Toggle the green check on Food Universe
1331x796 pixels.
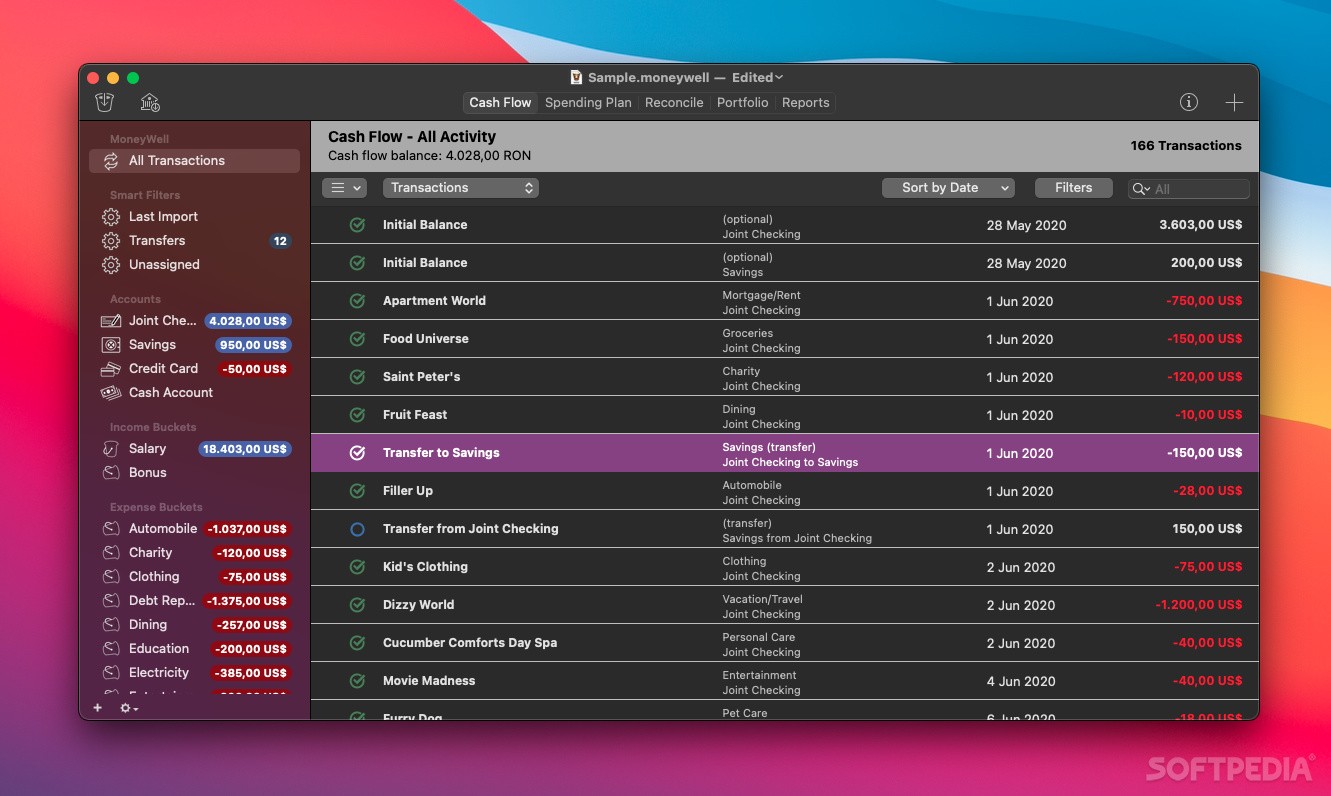[357, 339]
